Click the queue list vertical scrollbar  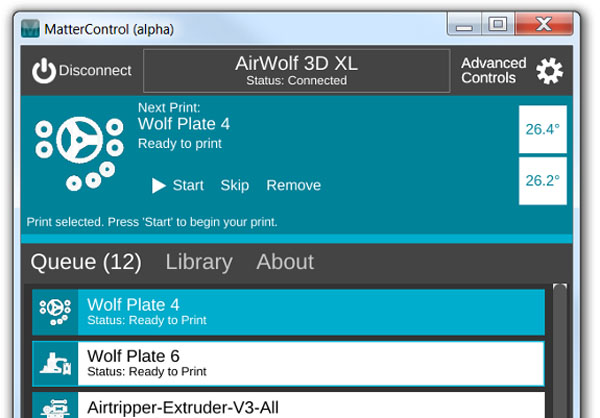coord(560,351)
